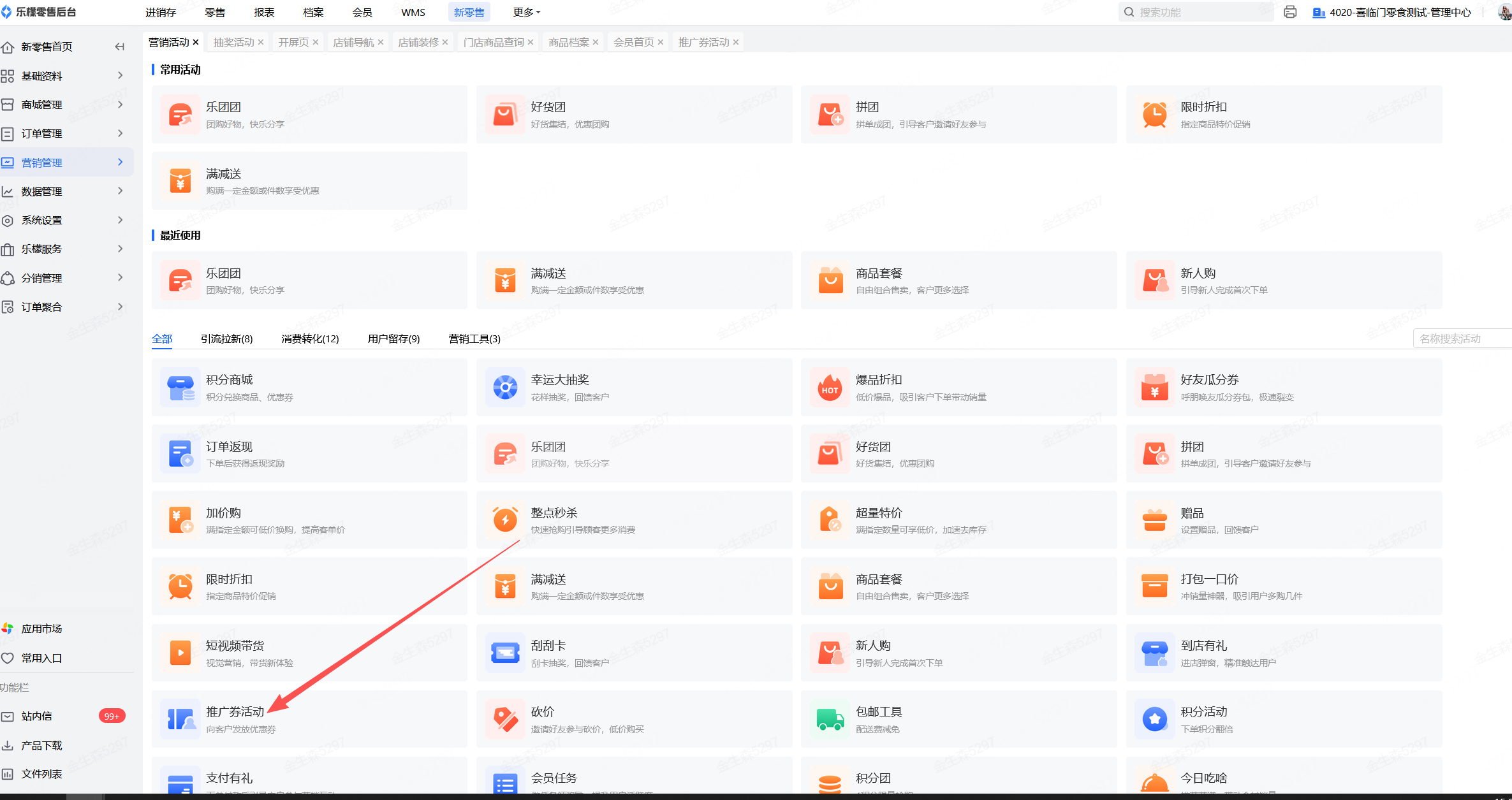Switch to the 店铺装修 page tab
1512x800 pixels.
pyautogui.click(x=418, y=42)
